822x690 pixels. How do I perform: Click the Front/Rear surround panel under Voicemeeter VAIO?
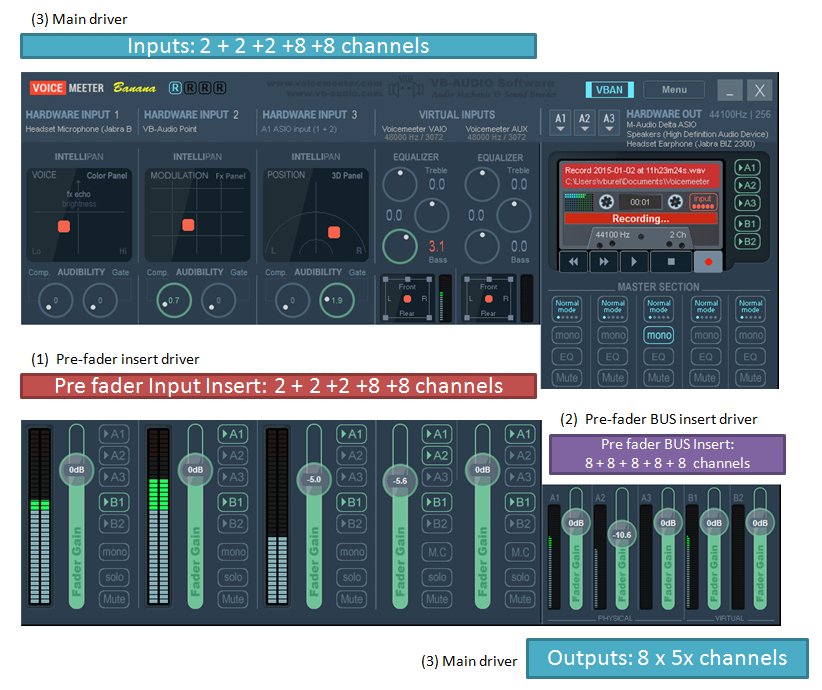[407, 298]
